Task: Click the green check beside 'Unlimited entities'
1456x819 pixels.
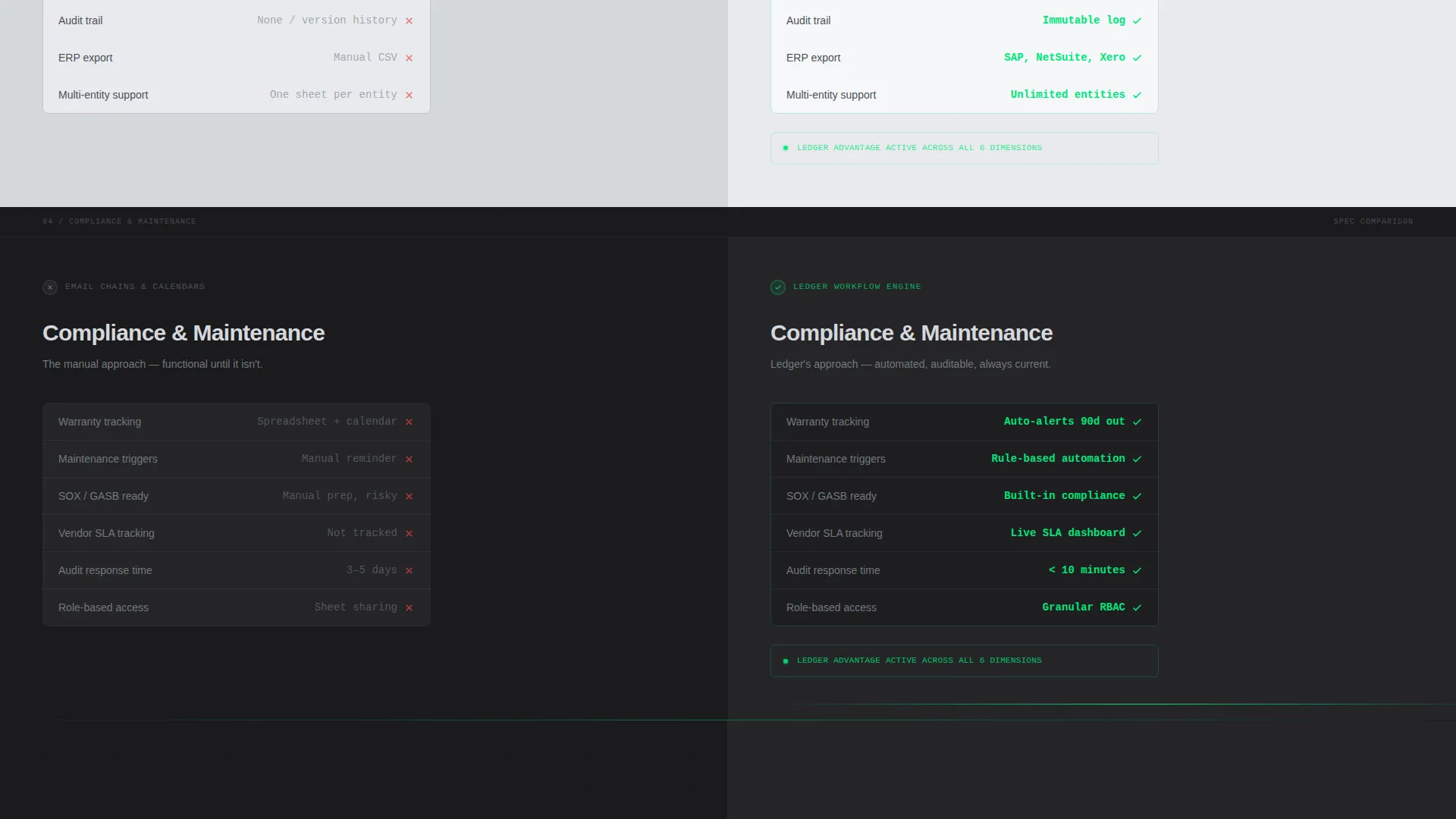Action: [1137, 96]
